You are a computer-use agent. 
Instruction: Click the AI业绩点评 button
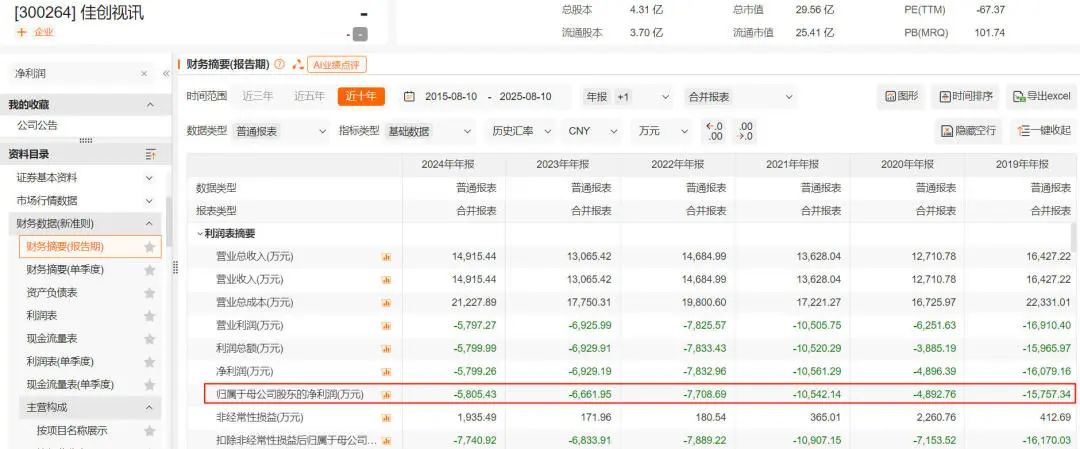(x=337, y=65)
